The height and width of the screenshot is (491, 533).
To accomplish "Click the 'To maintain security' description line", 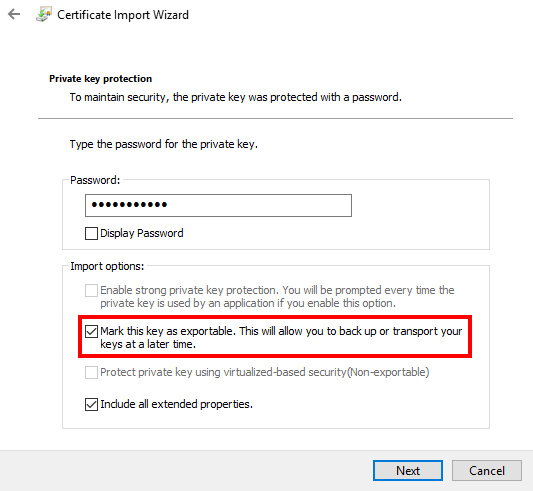I will (236, 97).
